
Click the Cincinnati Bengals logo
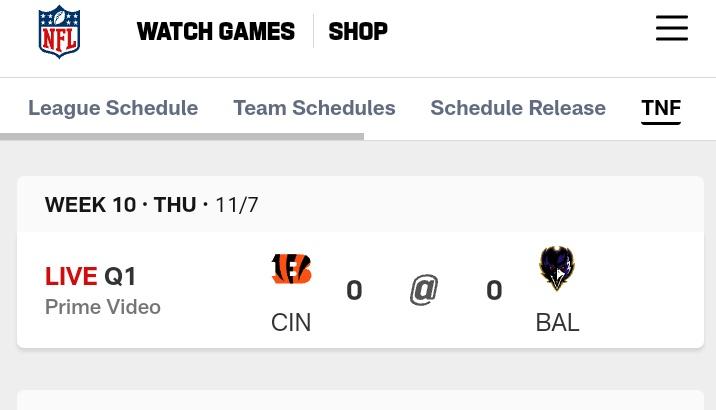(291, 269)
